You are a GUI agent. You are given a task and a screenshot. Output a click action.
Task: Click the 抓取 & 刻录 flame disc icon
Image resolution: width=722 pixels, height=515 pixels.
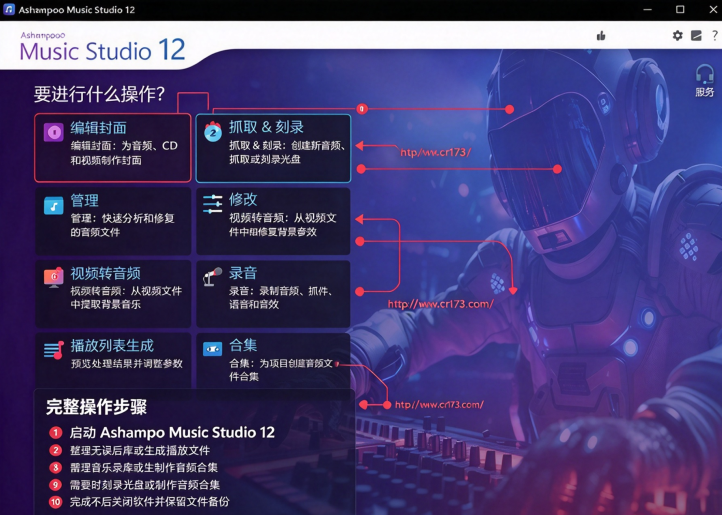(x=213, y=132)
